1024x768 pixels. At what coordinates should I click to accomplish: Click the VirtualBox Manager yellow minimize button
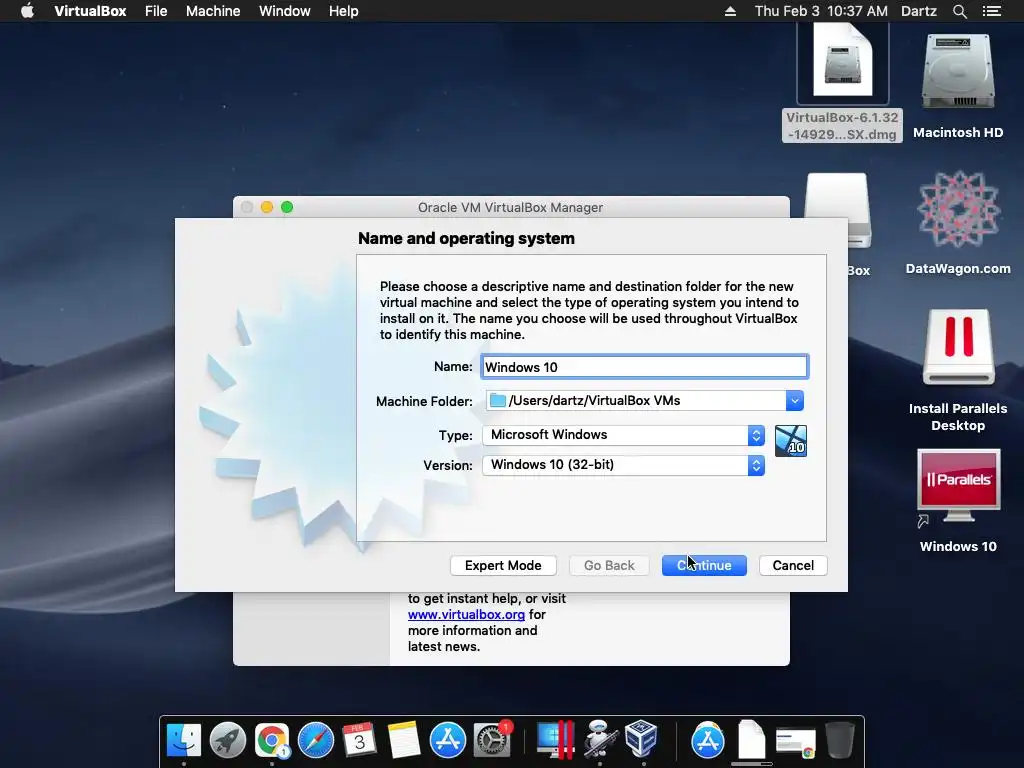tap(266, 207)
